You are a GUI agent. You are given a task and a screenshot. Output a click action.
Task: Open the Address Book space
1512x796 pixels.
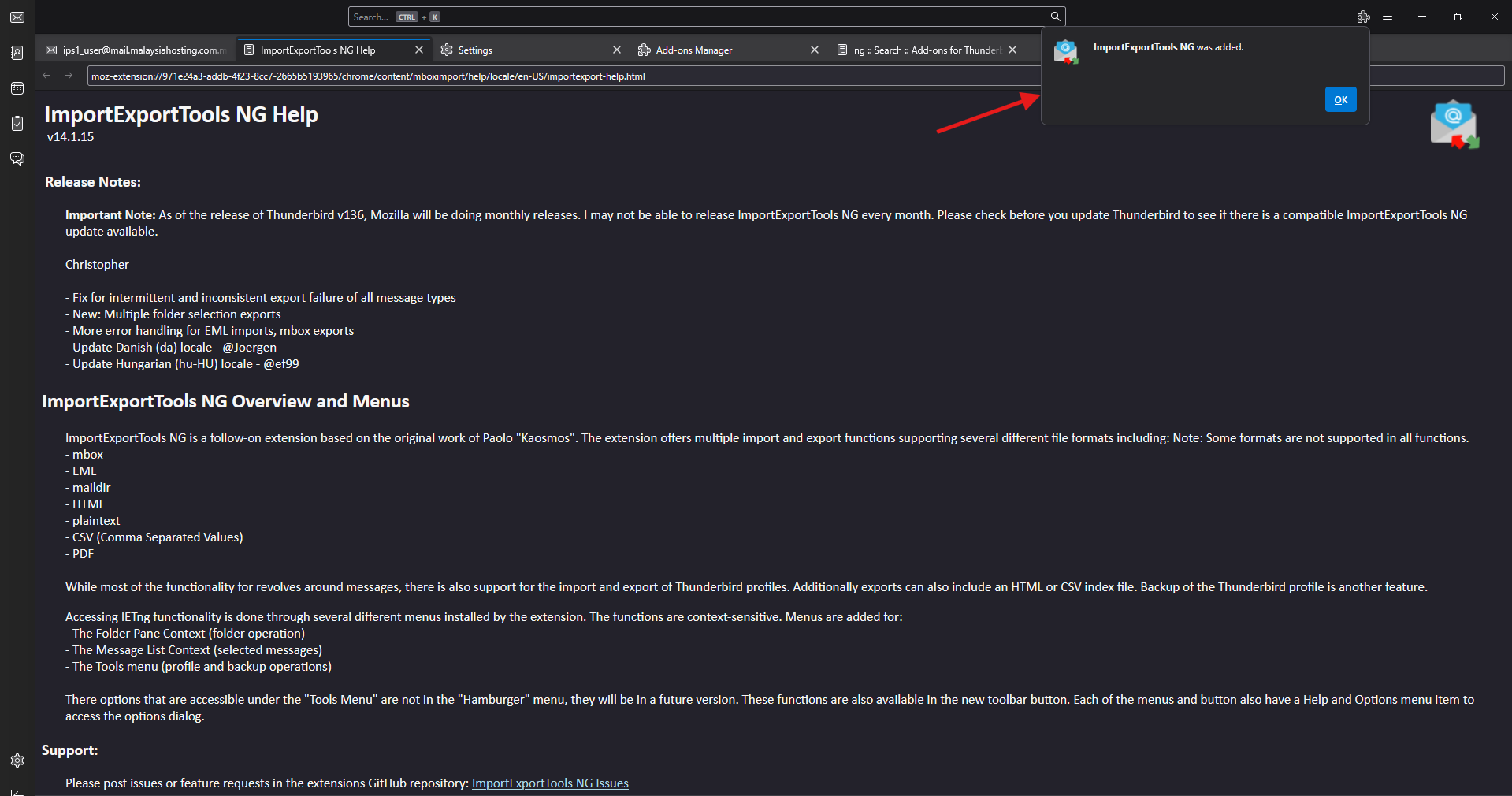click(17, 53)
